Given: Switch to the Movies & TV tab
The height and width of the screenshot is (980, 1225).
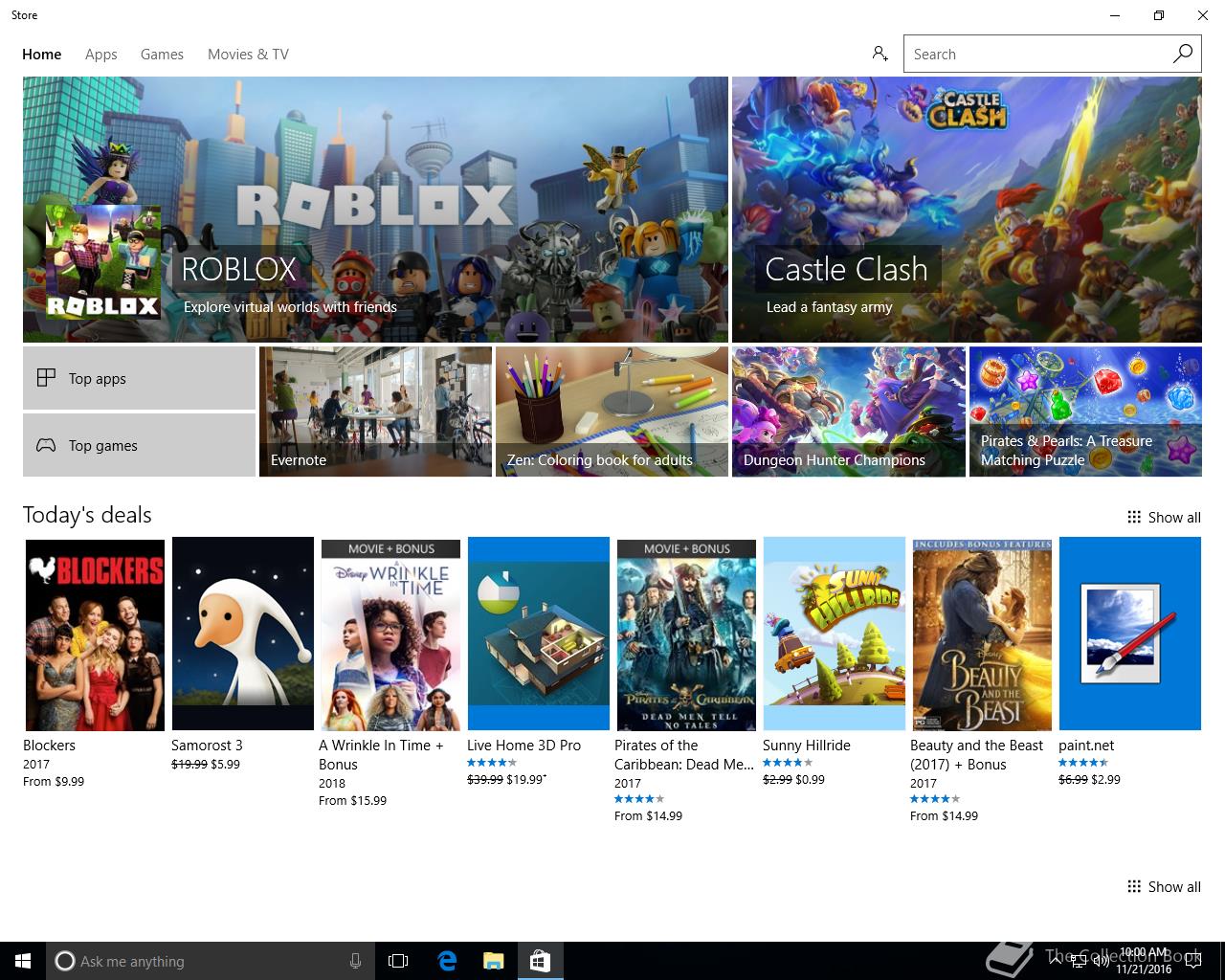Looking at the screenshot, I should pyautogui.click(x=248, y=55).
